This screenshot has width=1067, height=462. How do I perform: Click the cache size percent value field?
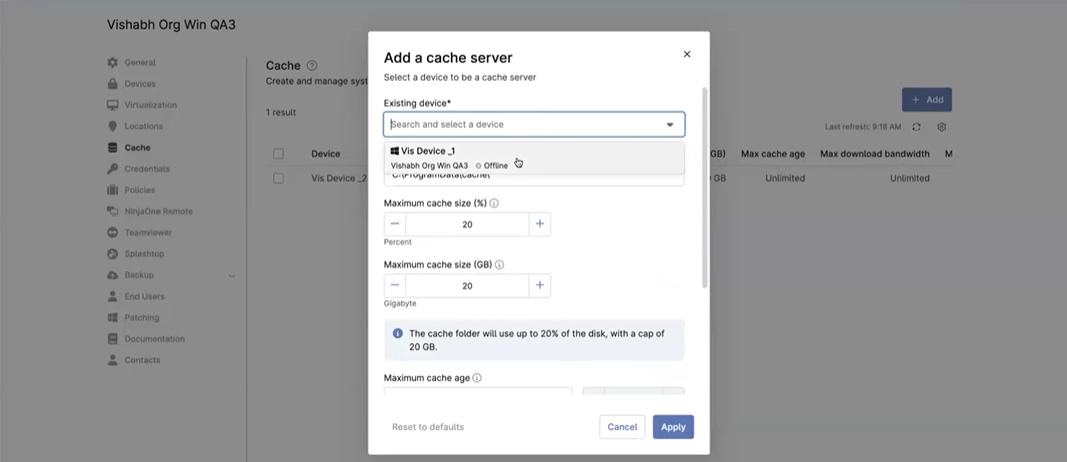click(x=467, y=225)
